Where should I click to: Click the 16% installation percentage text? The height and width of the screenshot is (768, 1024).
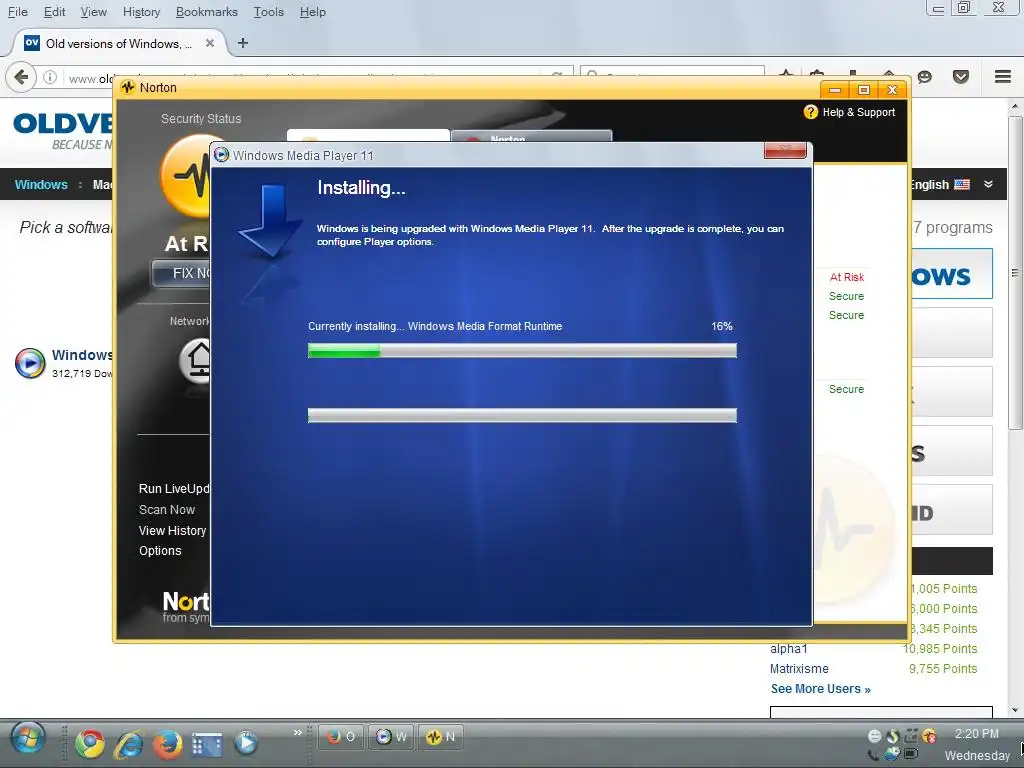(722, 326)
